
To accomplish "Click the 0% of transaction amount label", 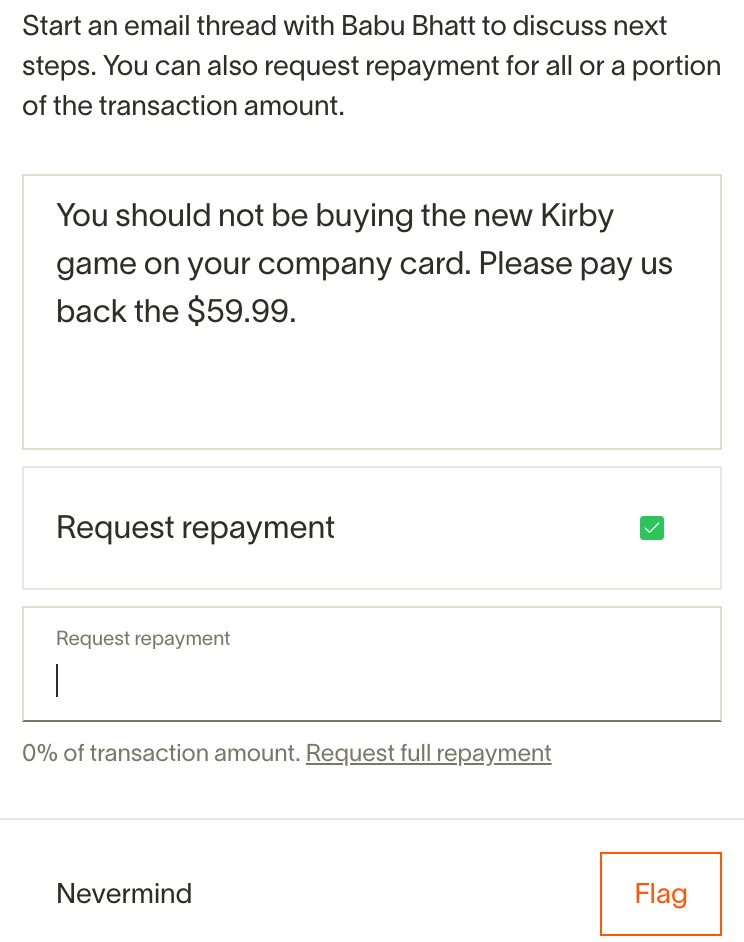I will tap(160, 753).
